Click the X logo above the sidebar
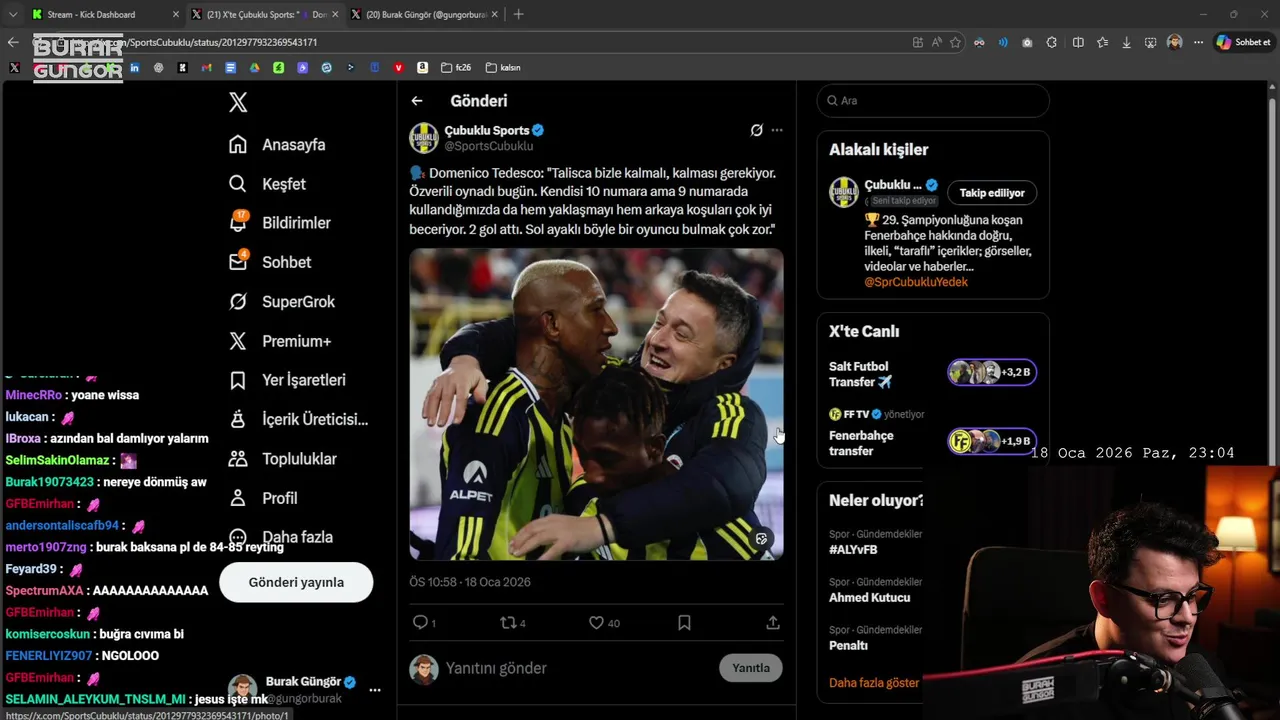The height and width of the screenshot is (720, 1280). [238, 102]
